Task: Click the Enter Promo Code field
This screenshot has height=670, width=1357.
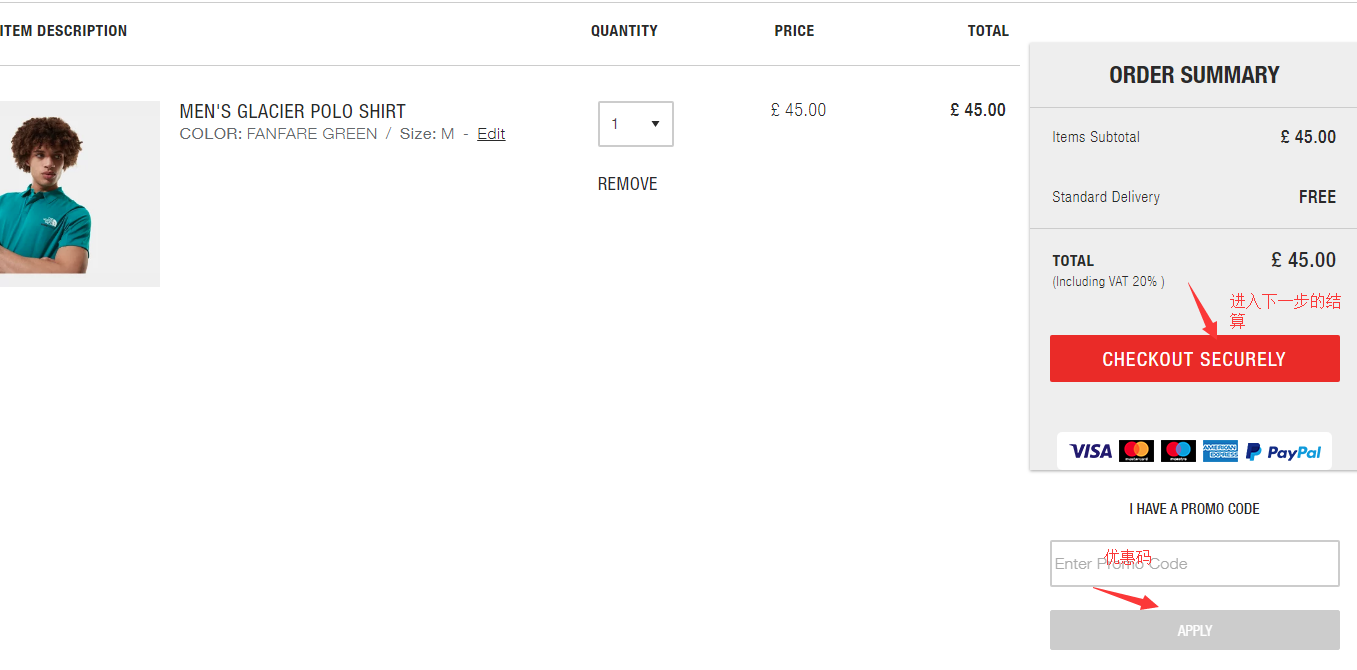Action: click(x=1194, y=564)
